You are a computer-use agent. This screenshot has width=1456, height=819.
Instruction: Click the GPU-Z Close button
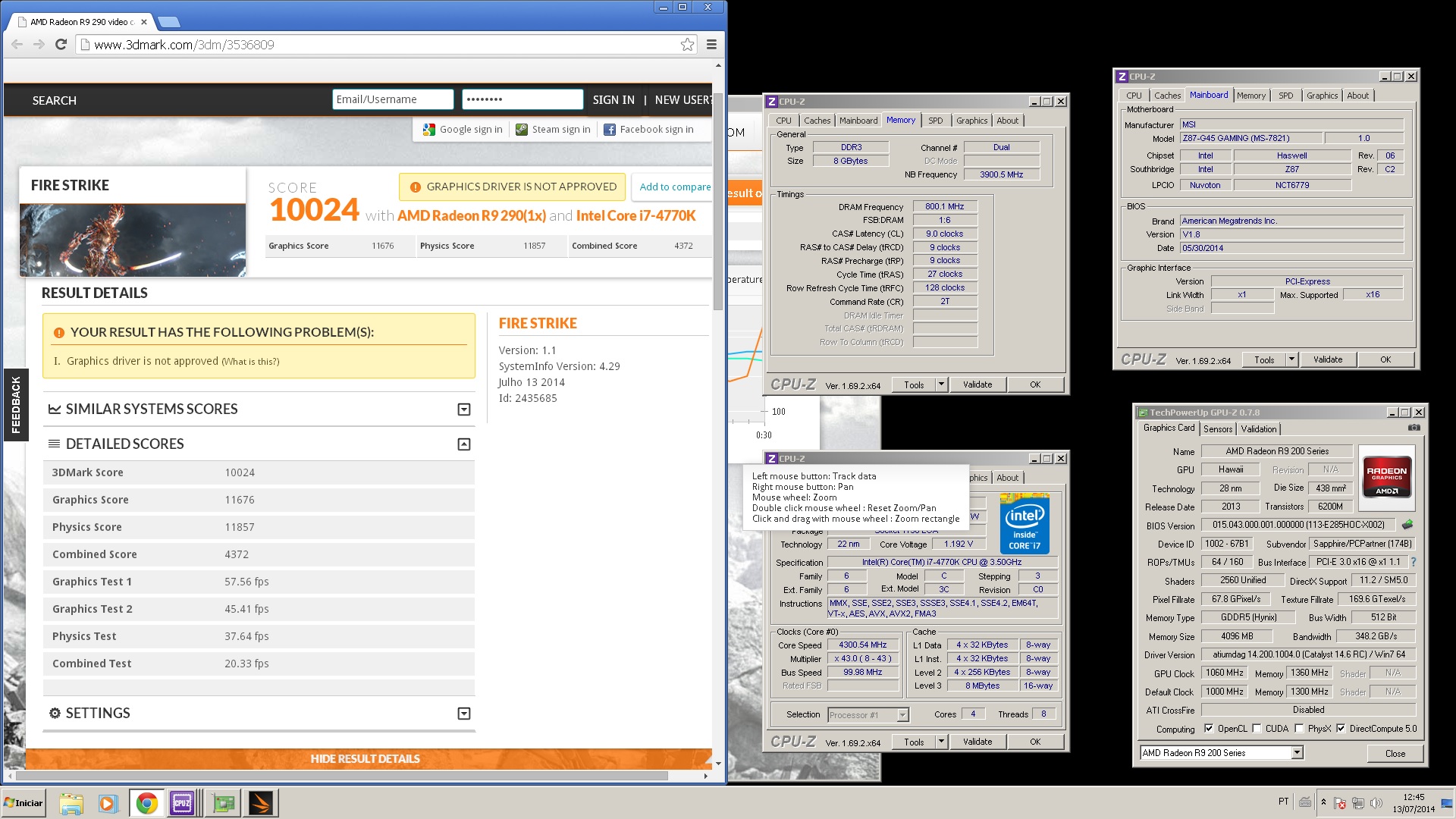pyautogui.click(x=1395, y=753)
